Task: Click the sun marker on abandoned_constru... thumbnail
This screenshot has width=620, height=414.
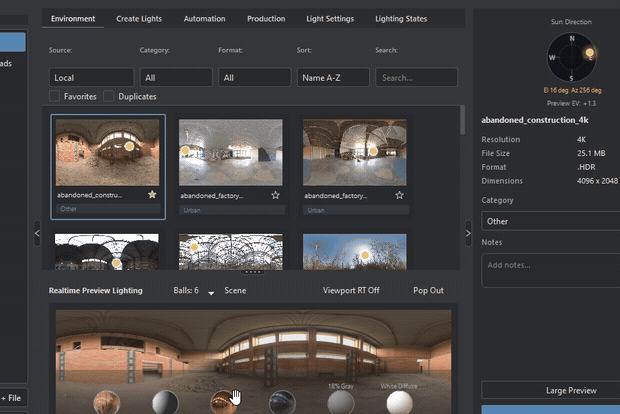Action: coord(129,146)
